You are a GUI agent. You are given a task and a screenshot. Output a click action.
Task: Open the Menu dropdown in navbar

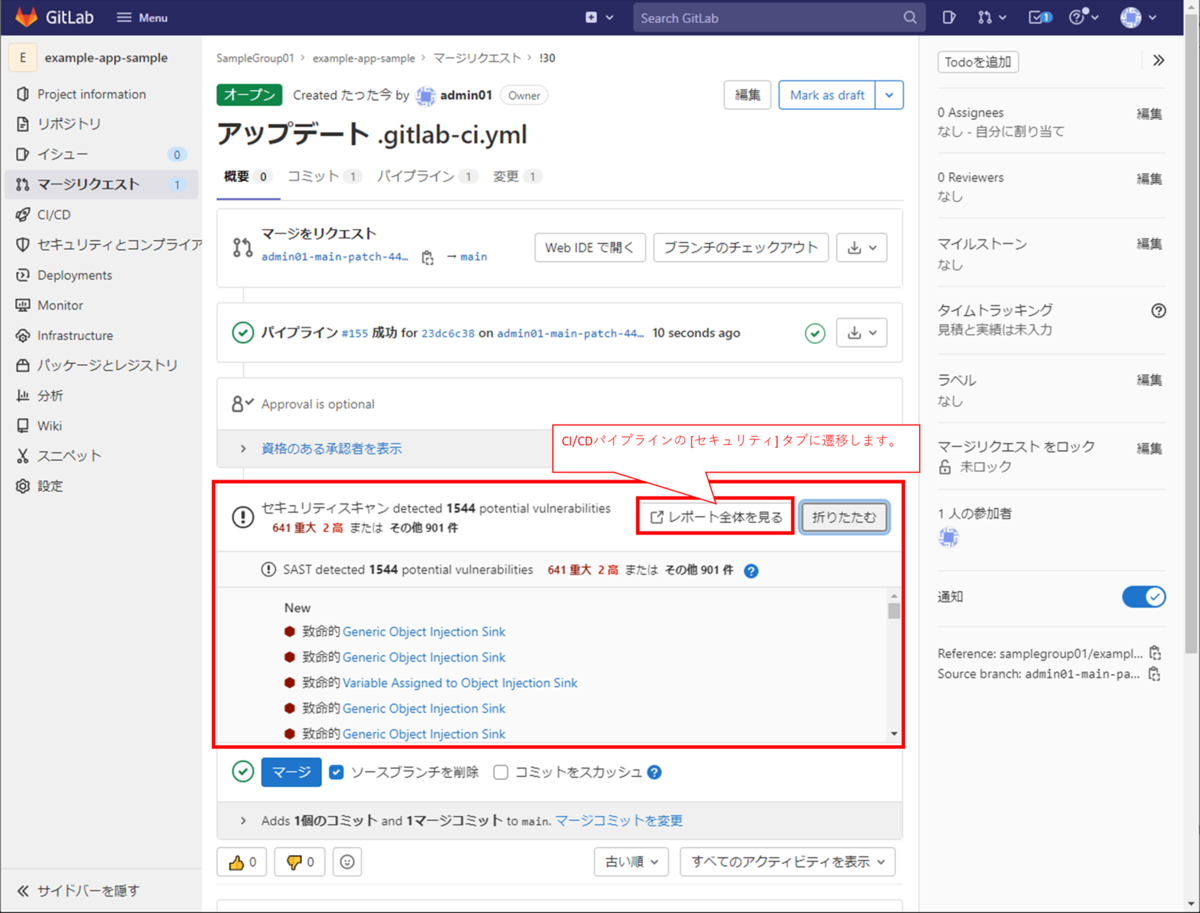coord(142,17)
